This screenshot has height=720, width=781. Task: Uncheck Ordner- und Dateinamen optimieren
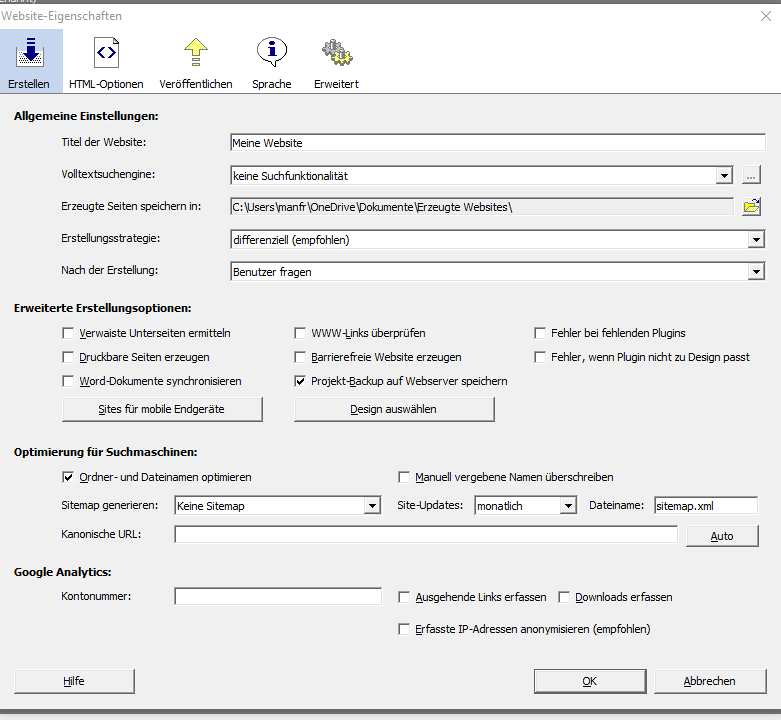68,477
